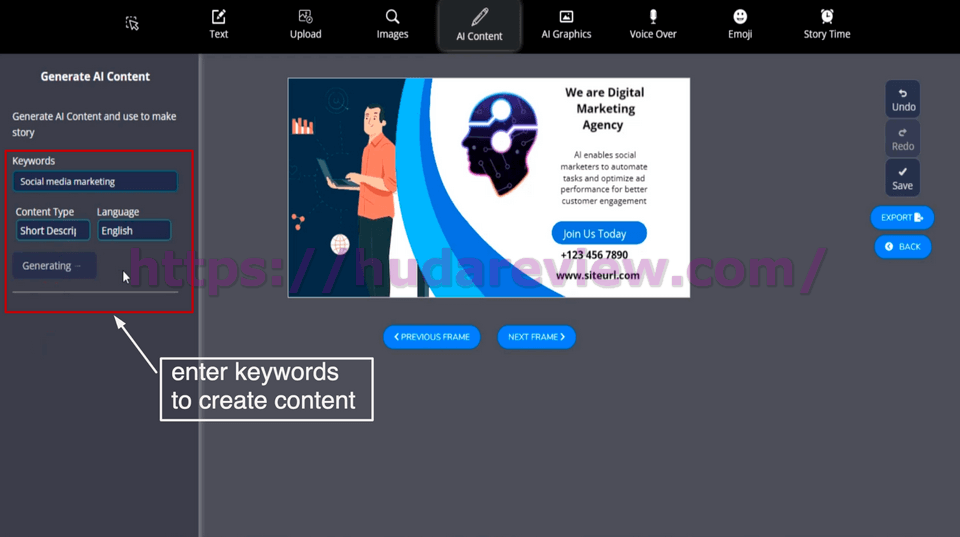Viewport: 960px width, 537px height.
Task: Open the Upload panel
Action: pyautogui.click(x=305, y=24)
